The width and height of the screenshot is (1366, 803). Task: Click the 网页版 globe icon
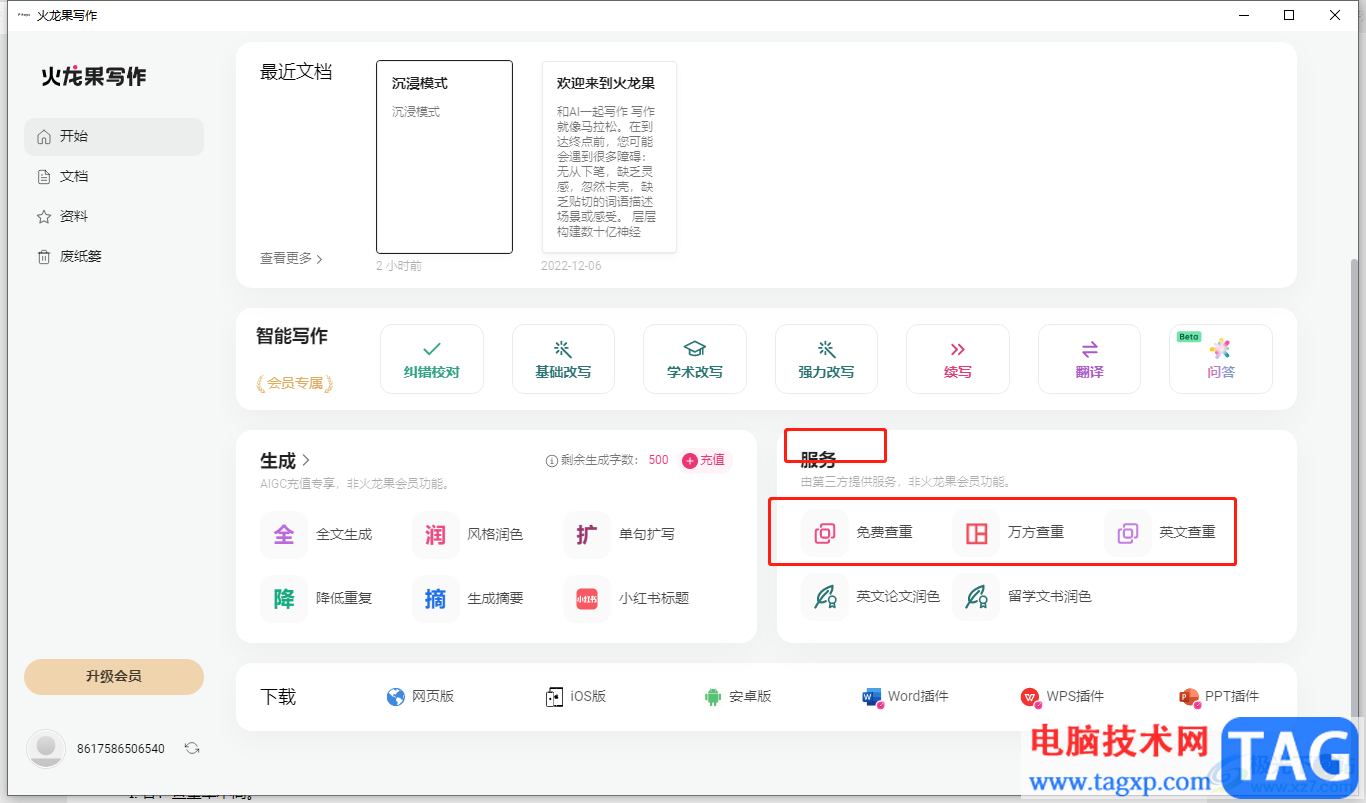[396, 697]
